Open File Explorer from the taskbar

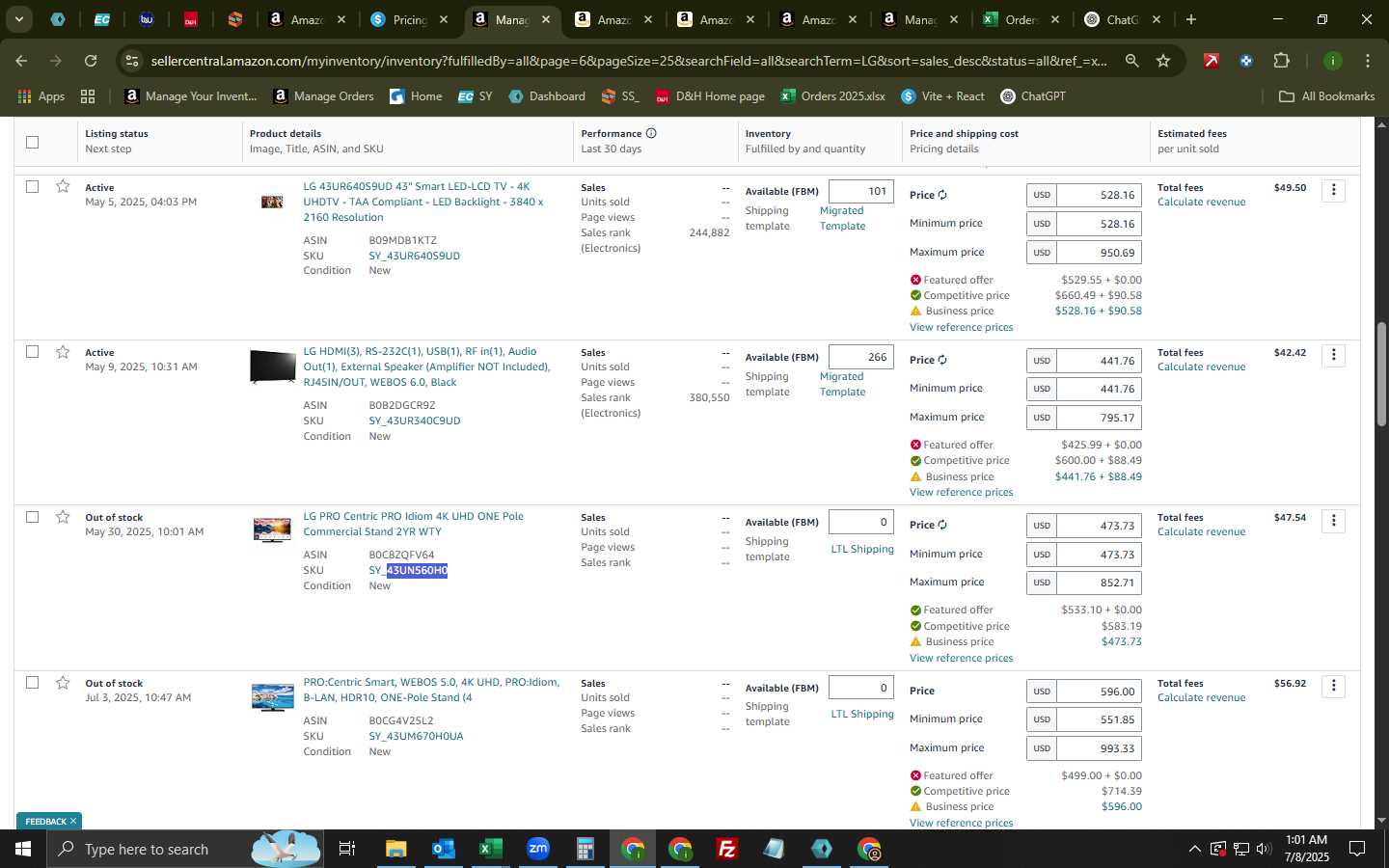pos(395,849)
